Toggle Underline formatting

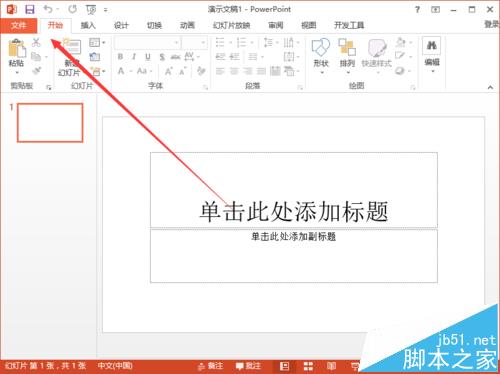(148, 57)
